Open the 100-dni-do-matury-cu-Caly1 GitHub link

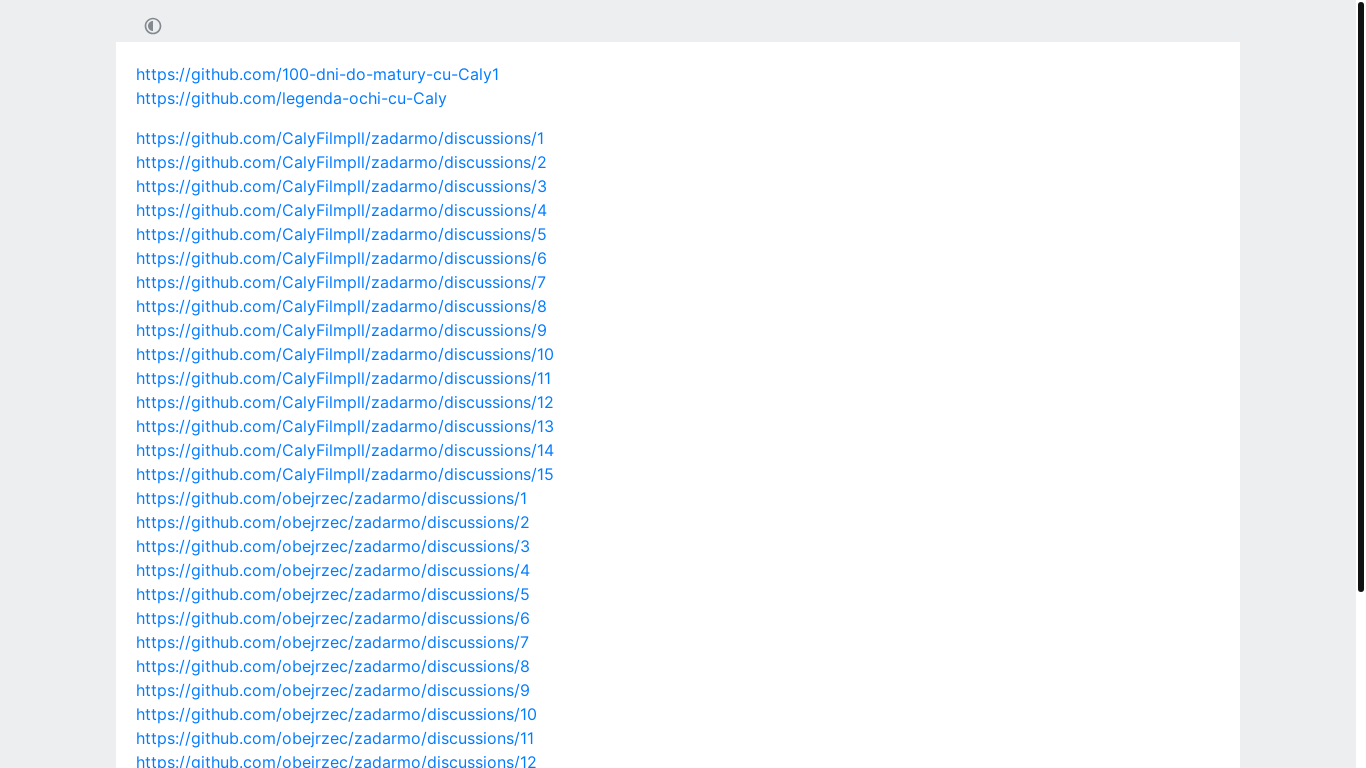tap(317, 74)
